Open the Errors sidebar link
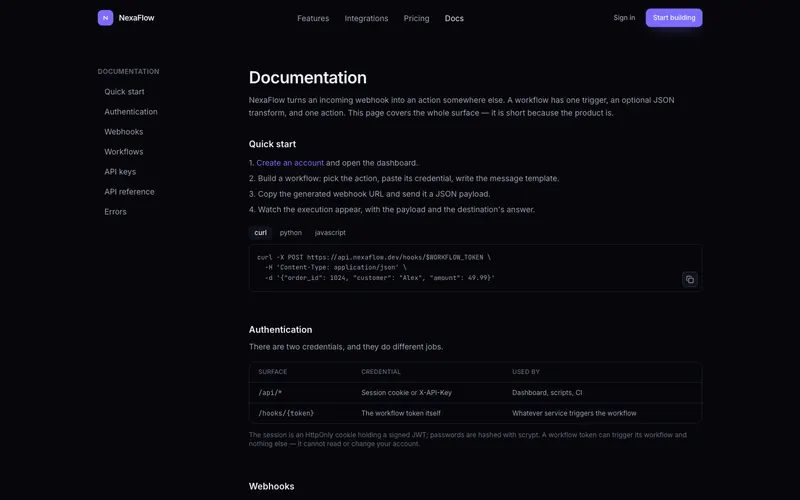800x500 pixels. 115,212
